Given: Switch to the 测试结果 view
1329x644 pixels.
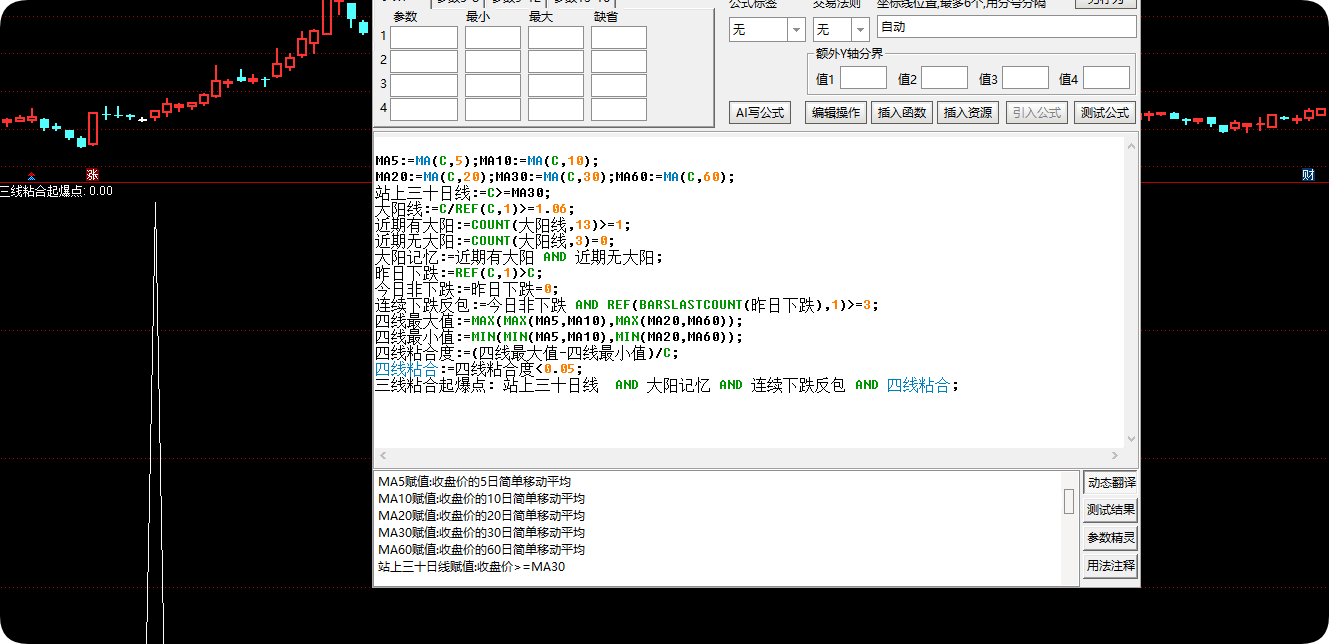Looking at the screenshot, I should 1110,510.
